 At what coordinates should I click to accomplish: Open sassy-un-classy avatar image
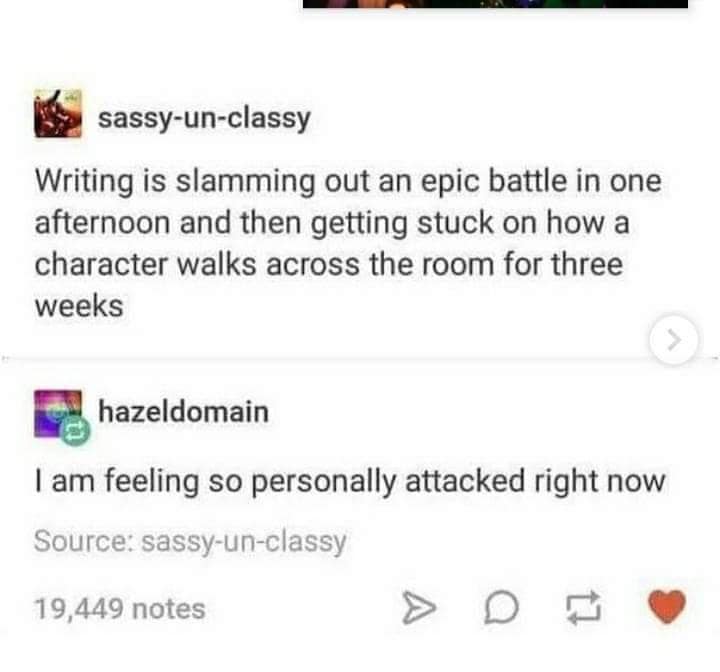58,113
